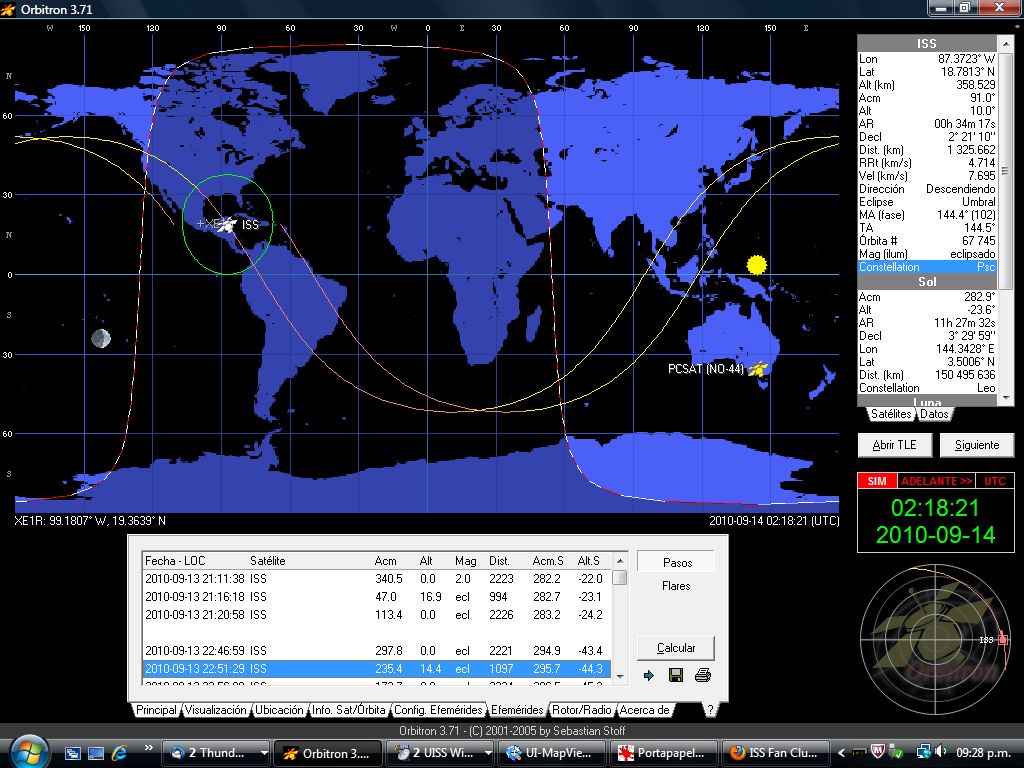
Task: Click the ISS satellite icon on the map
Action: pos(227,225)
